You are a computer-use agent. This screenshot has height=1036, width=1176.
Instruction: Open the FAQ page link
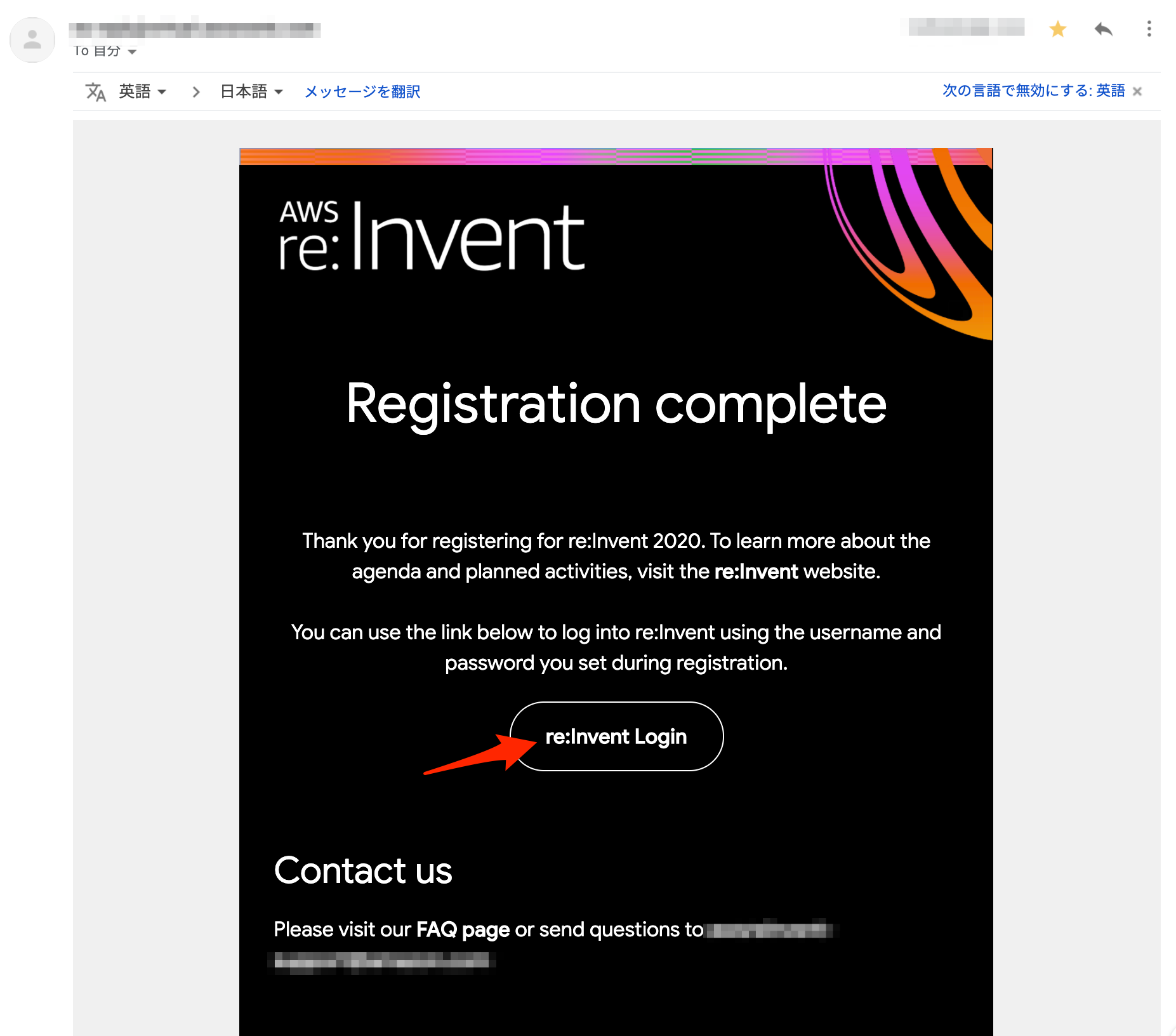[461, 929]
